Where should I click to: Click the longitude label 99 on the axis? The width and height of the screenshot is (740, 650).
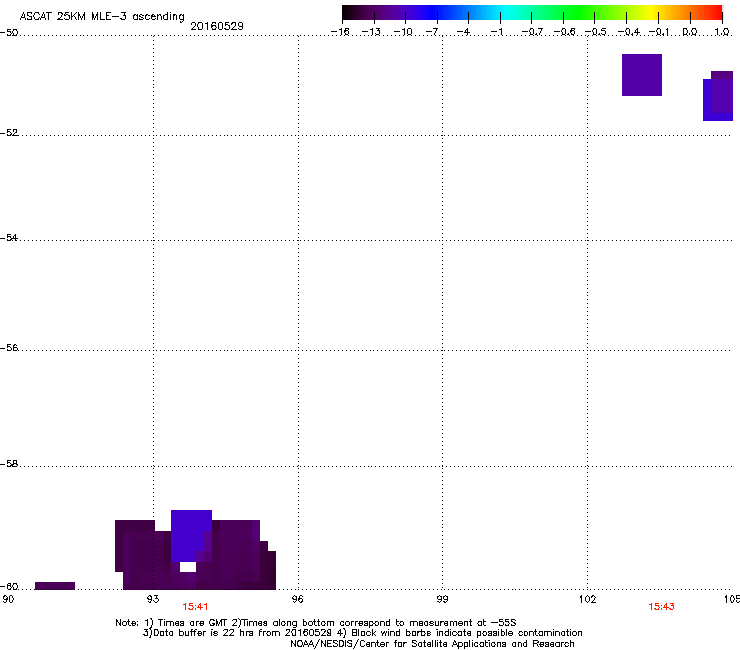click(x=442, y=599)
